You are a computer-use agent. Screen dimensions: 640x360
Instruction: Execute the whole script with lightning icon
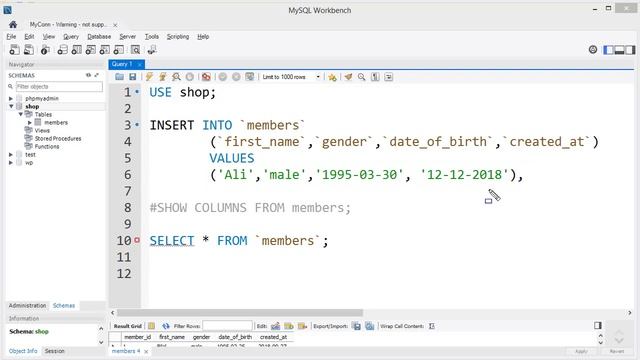click(x=149, y=77)
